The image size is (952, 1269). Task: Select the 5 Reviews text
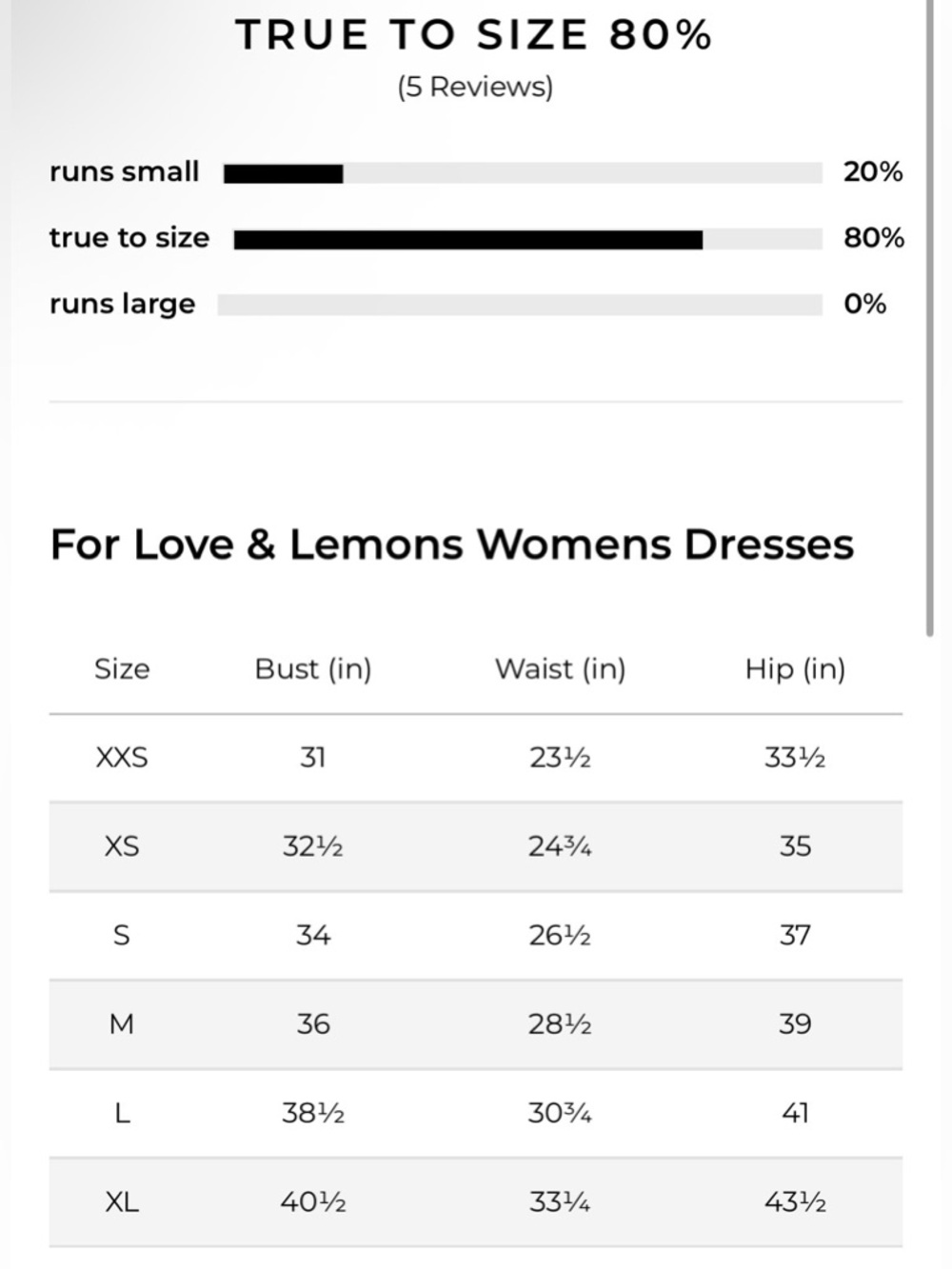click(475, 87)
